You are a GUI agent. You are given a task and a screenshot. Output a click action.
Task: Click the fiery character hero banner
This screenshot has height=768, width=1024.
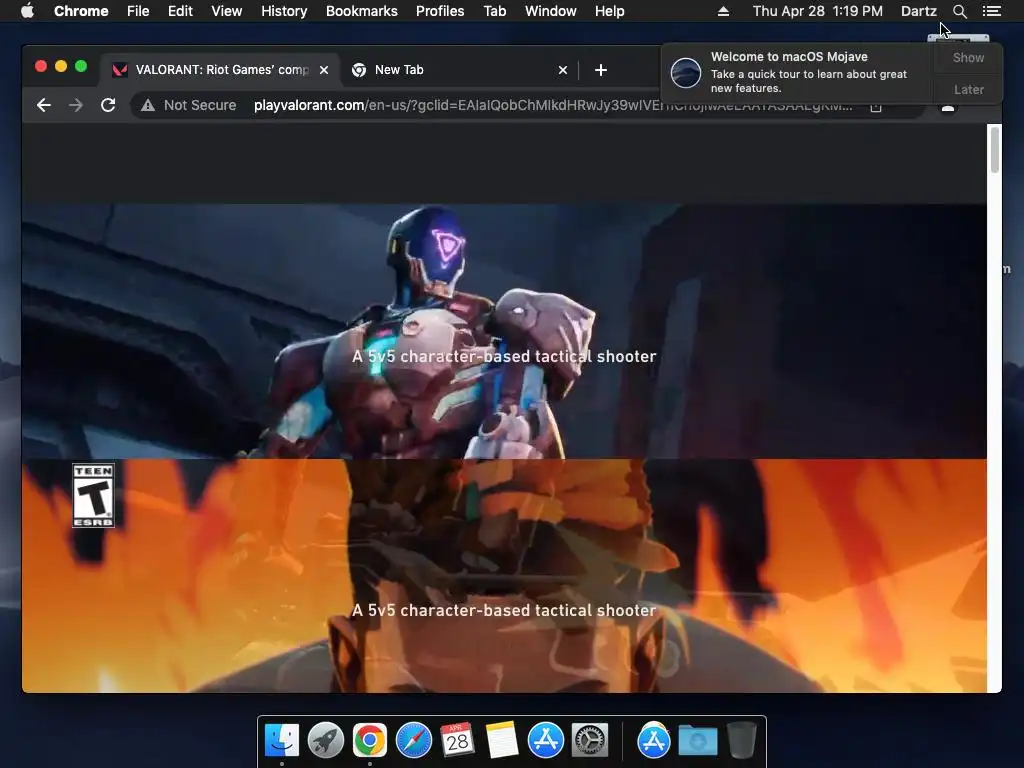pyautogui.click(x=504, y=575)
